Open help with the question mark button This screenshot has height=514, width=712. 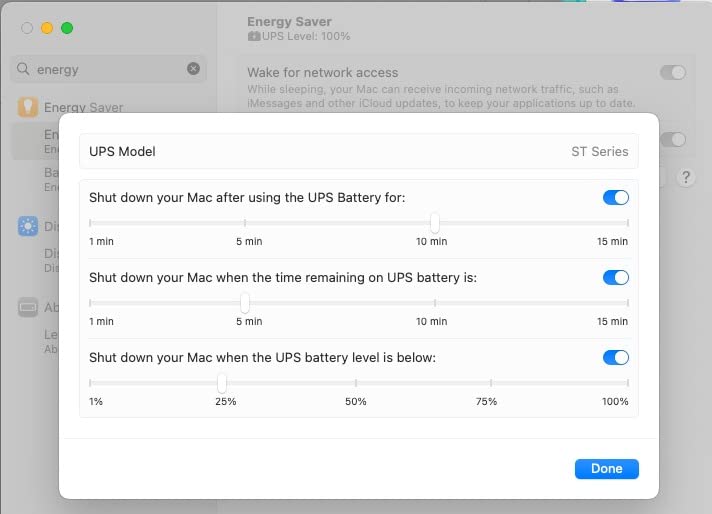click(686, 177)
